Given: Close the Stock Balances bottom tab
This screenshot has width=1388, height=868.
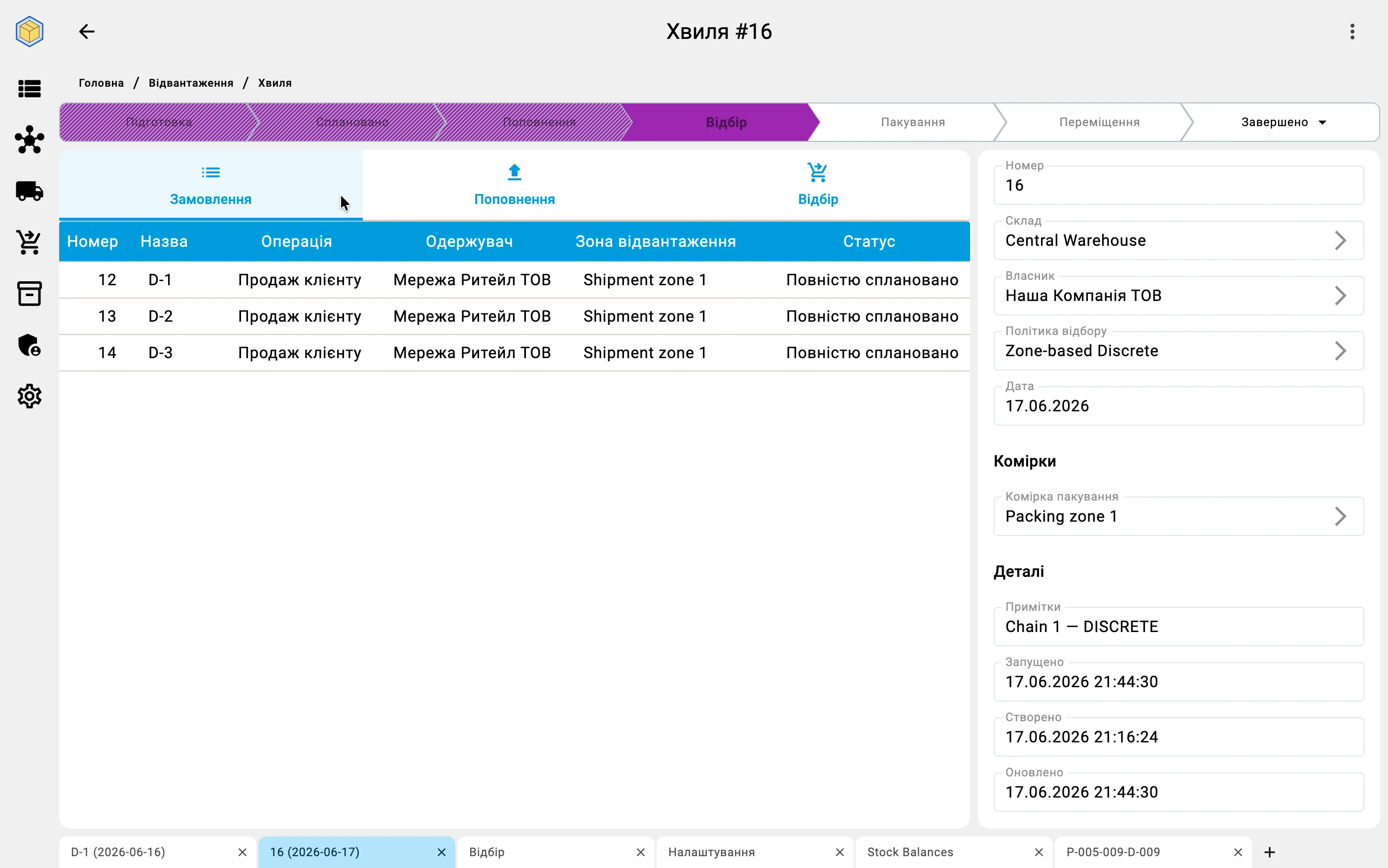Looking at the screenshot, I should point(1039,852).
